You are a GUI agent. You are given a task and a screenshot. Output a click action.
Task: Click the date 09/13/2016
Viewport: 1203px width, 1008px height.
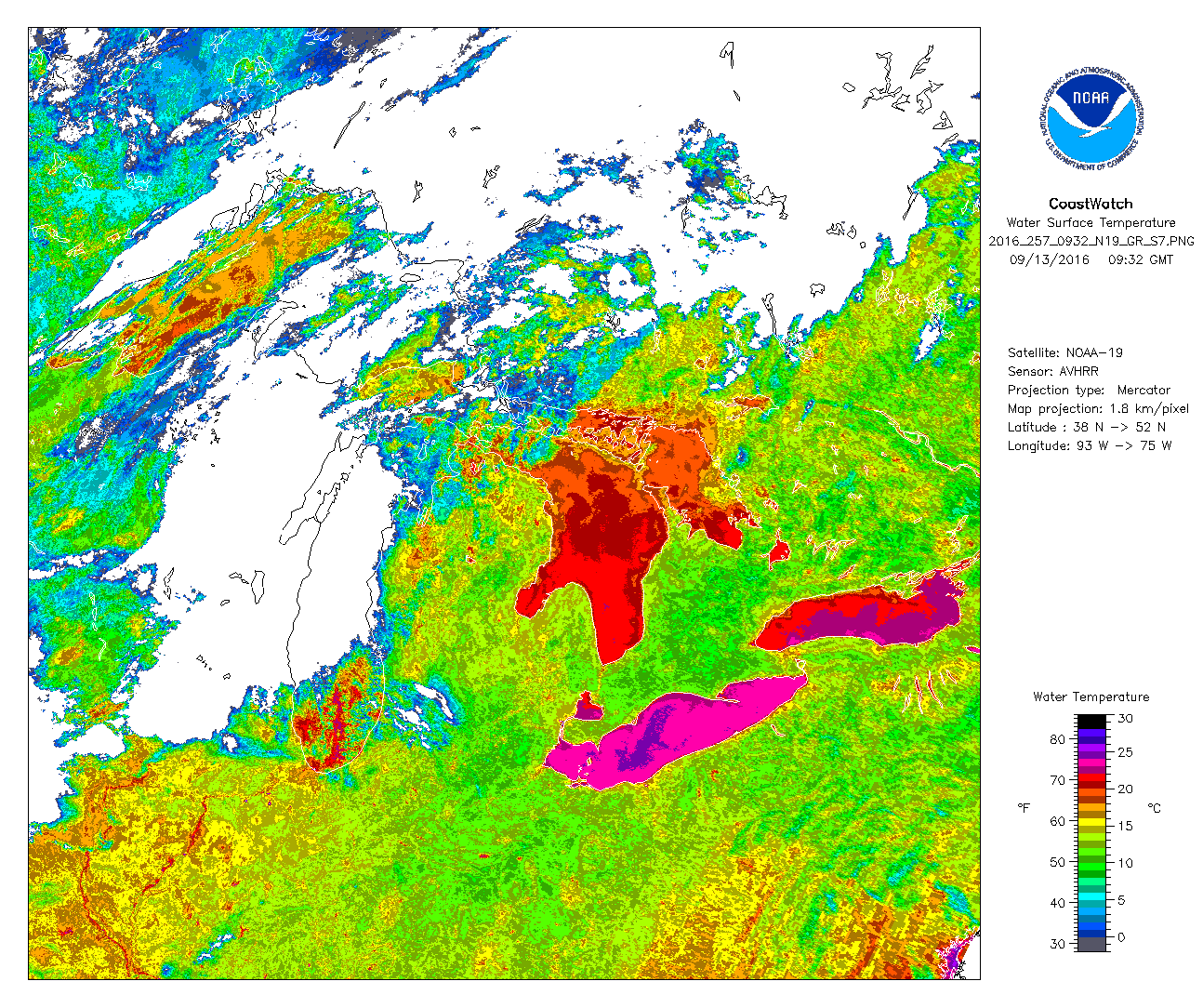pyautogui.click(x=1049, y=259)
